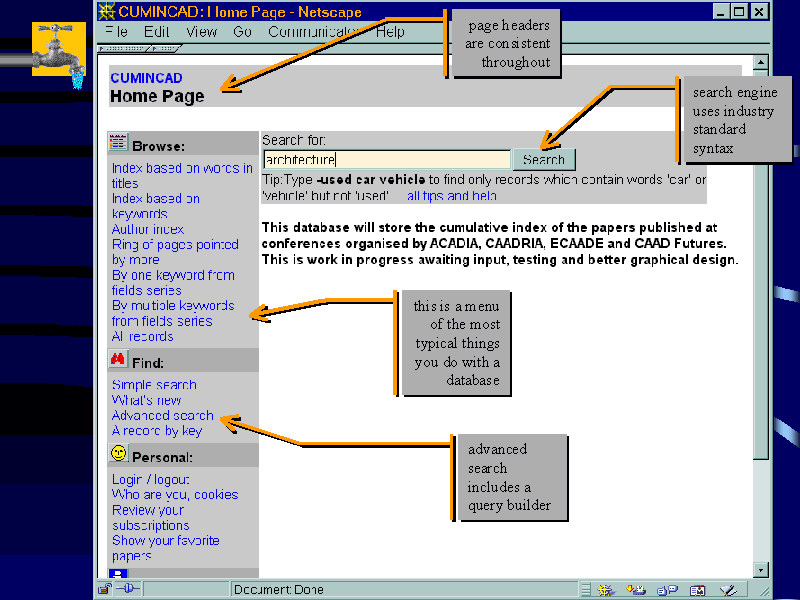Open Address Book from the component bar
The height and width of the screenshot is (600, 800).
click(x=697, y=589)
